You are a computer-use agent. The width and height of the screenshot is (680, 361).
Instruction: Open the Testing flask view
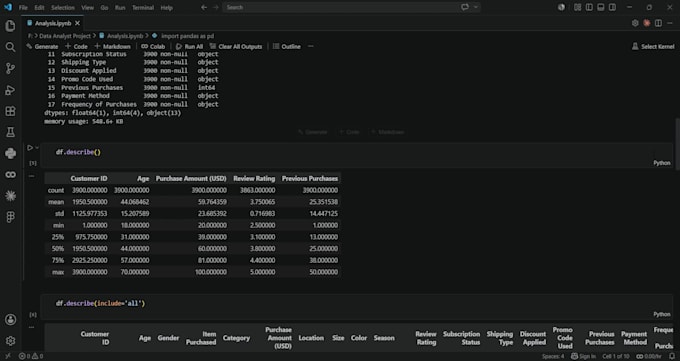[10, 132]
